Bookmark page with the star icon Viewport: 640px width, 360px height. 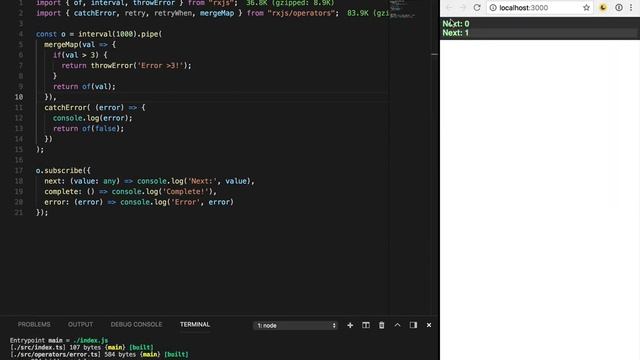coord(587,7)
